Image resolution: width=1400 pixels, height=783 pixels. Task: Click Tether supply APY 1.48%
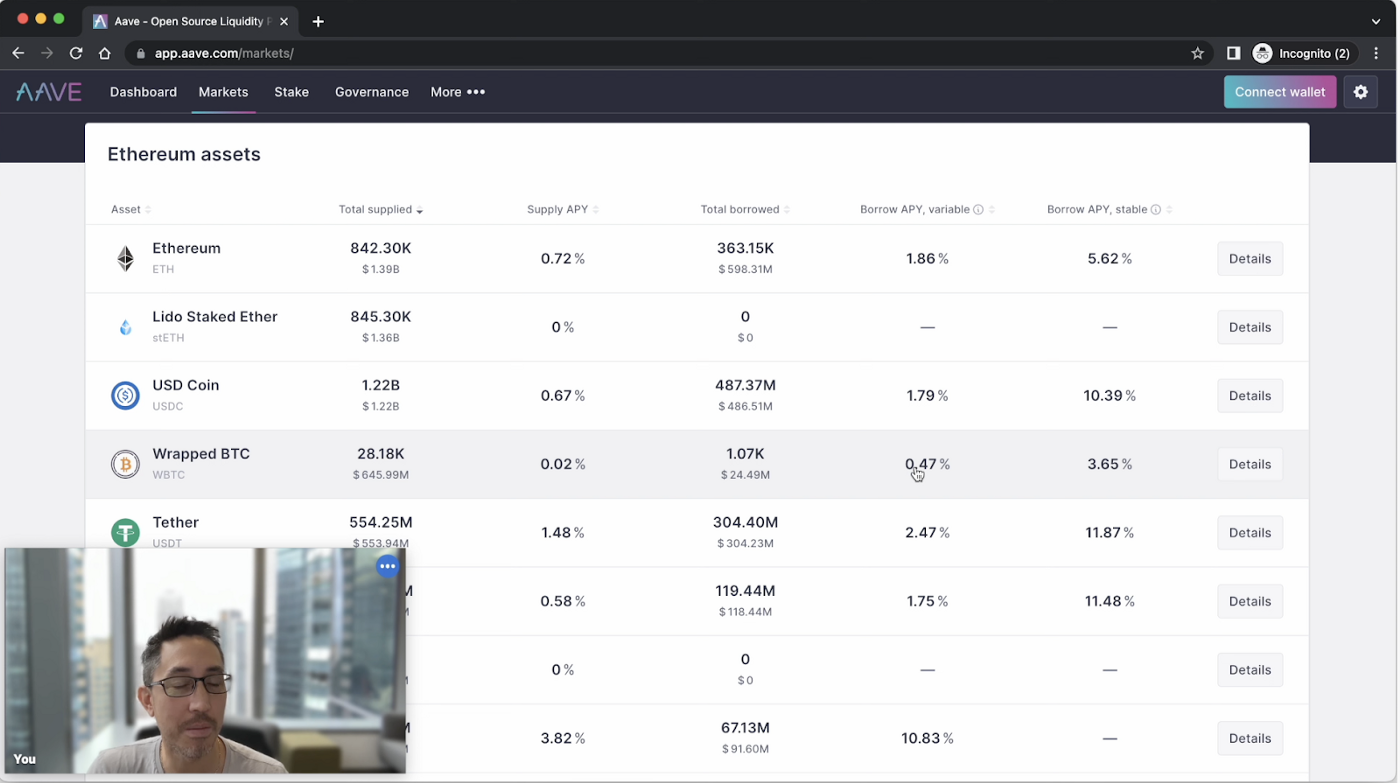[x=562, y=533]
